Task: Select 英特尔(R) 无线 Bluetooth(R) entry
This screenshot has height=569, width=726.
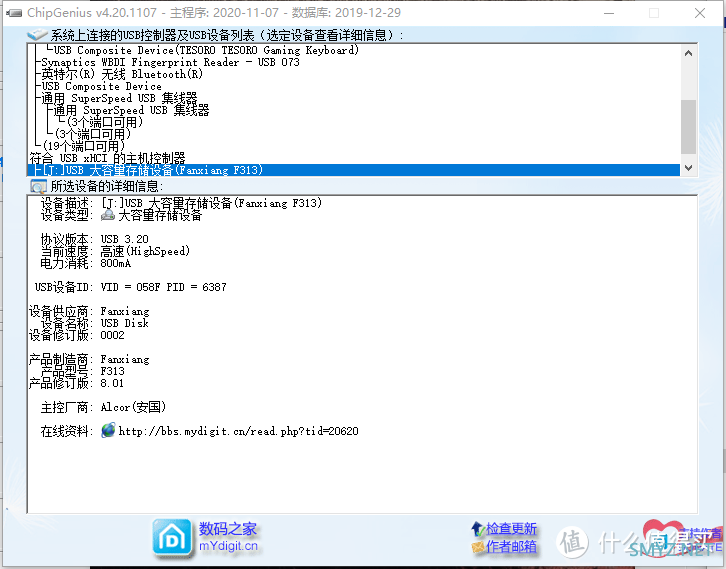Action: coord(122,74)
